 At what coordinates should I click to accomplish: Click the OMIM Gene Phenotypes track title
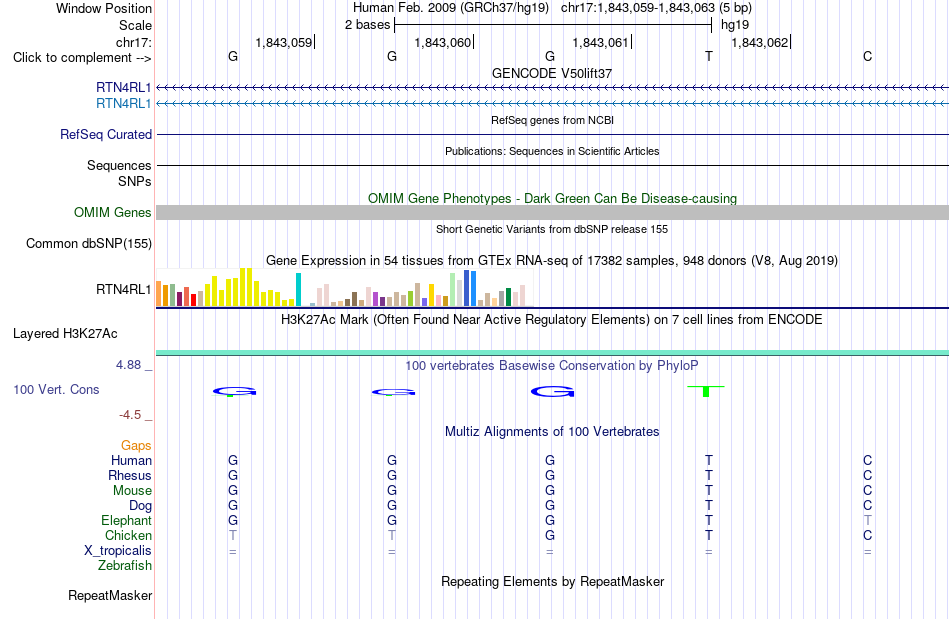coord(553,199)
